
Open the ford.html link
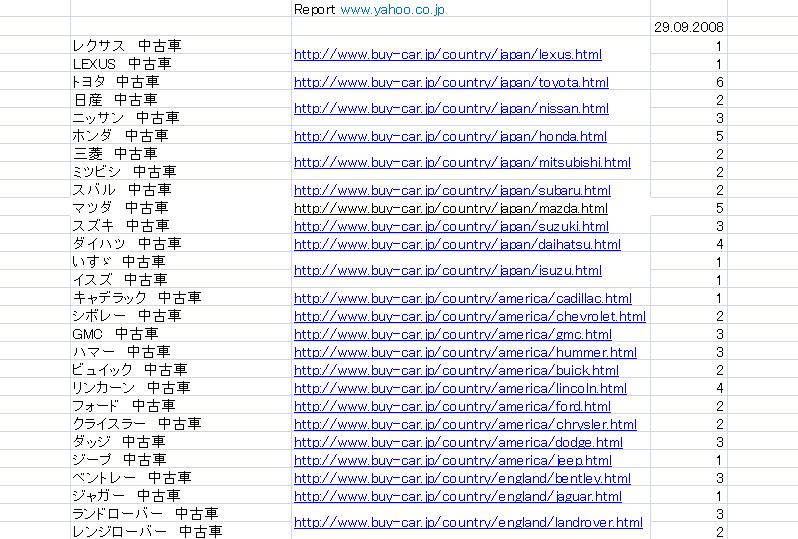pos(452,406)
